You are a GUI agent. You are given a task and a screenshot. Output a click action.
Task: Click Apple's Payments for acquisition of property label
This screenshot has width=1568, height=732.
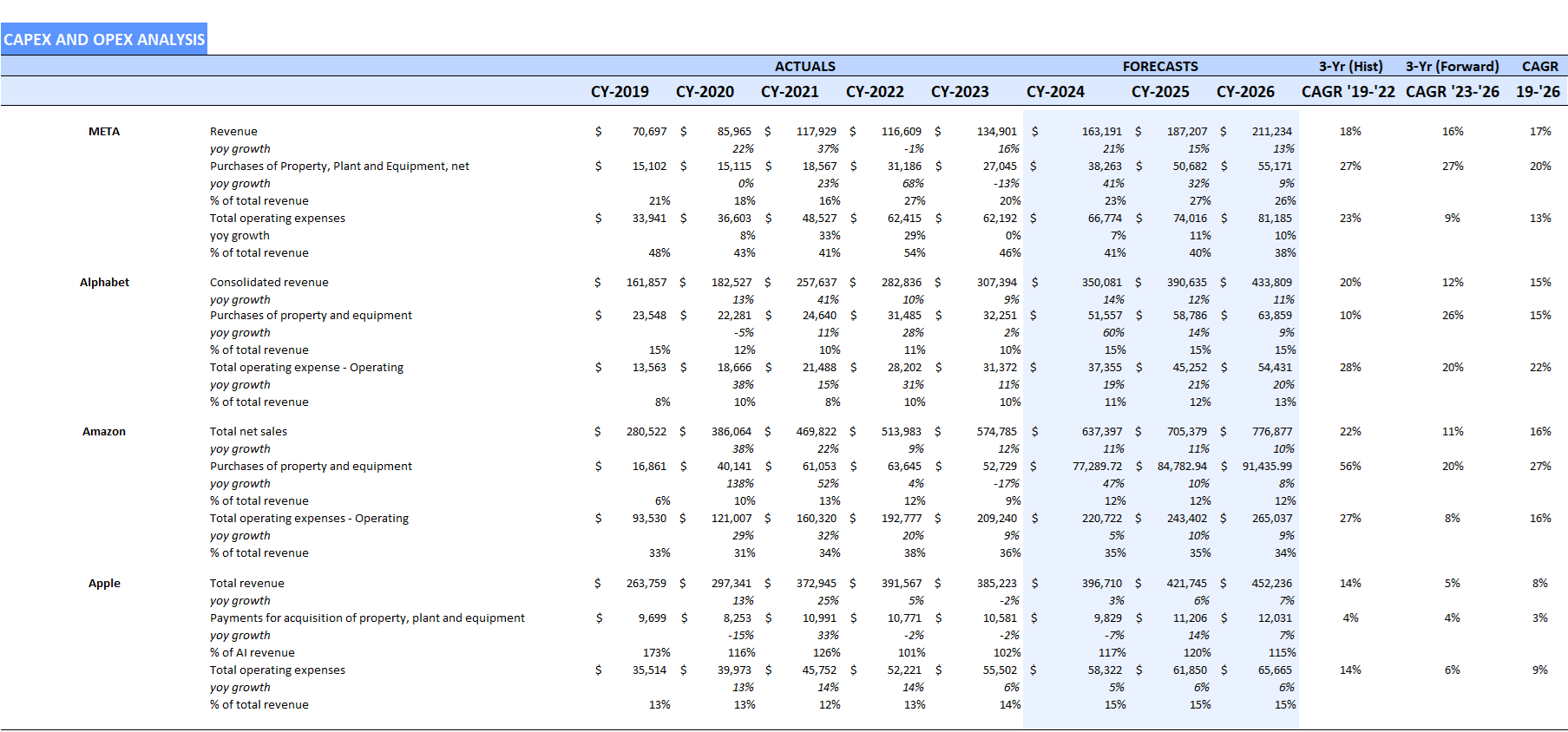(x=367, y=618)
